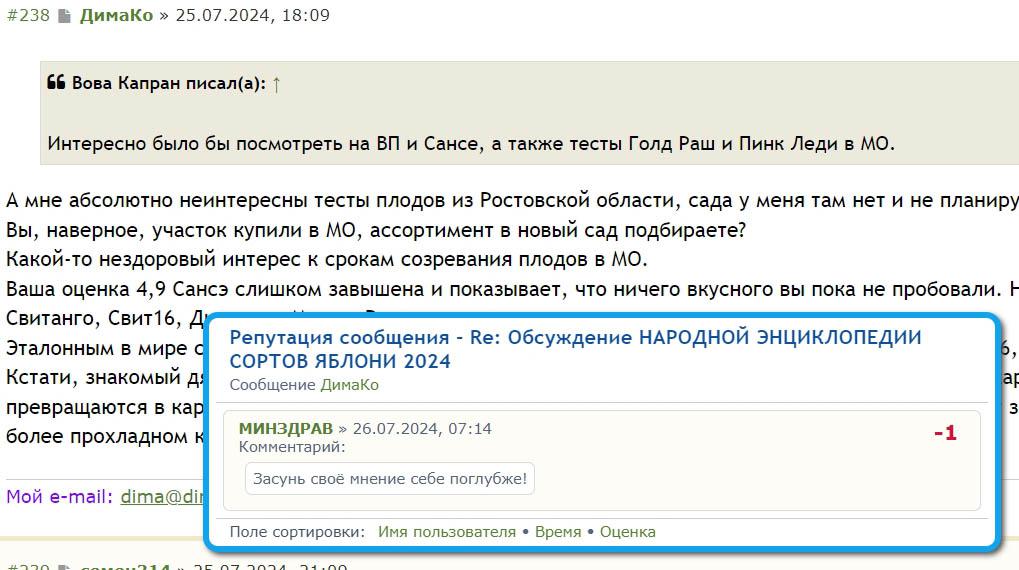The width and height of the screenshot is (1019, 570).
Task: Click the quote marks icon in the quote
Action: tap(56, 83)
